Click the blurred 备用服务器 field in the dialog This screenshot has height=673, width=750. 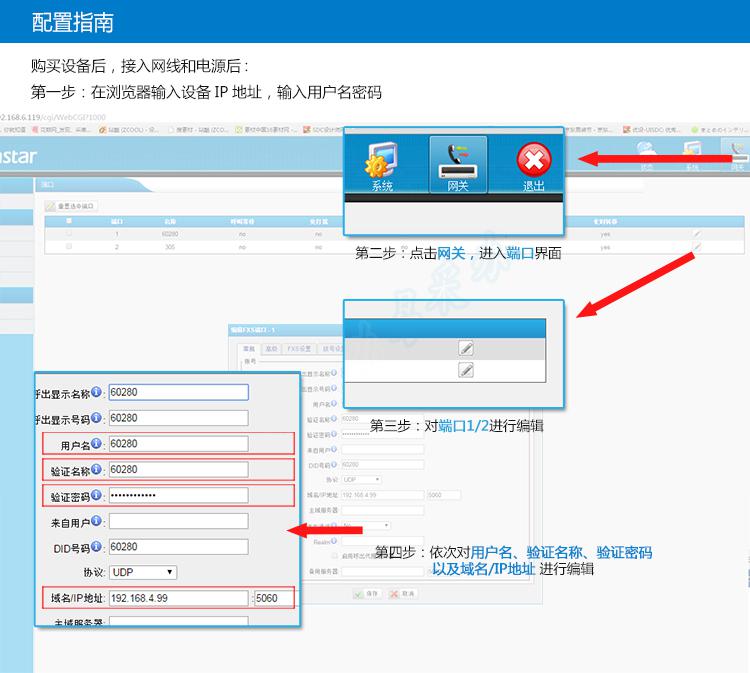click(x=383, y=572)
